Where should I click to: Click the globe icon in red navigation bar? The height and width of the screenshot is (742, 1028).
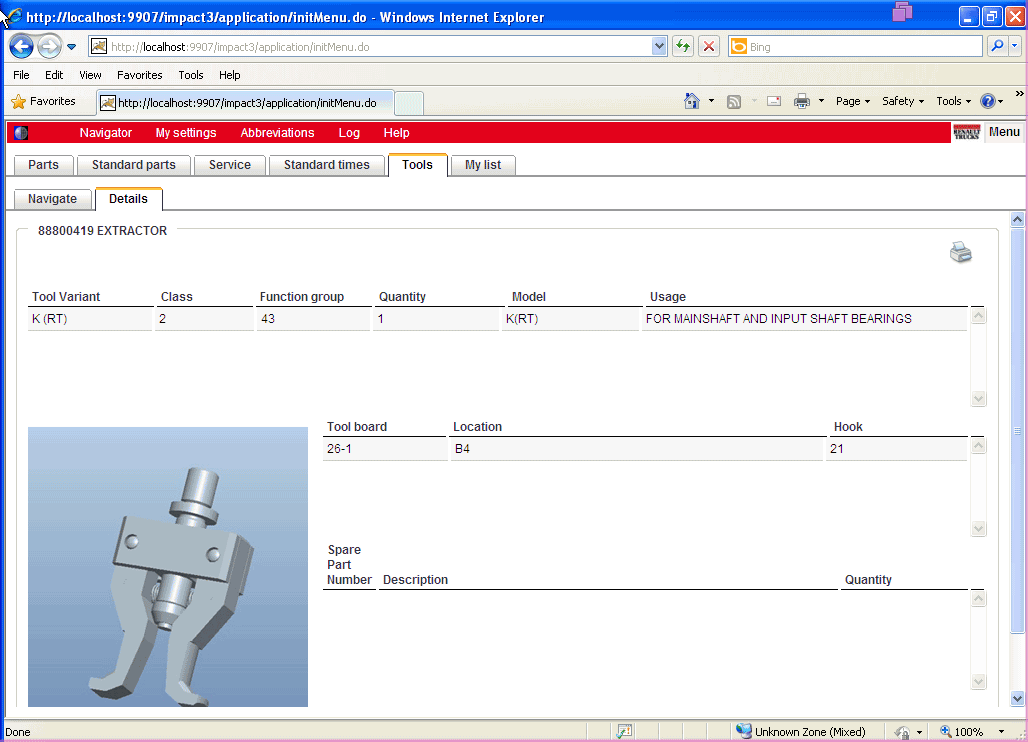tap(21, 133)
